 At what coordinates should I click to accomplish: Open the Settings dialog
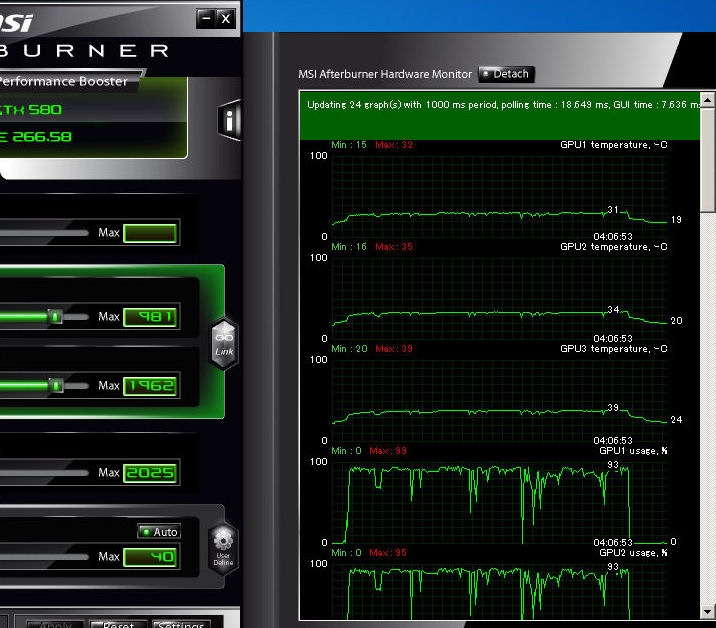tap(181, 624)
